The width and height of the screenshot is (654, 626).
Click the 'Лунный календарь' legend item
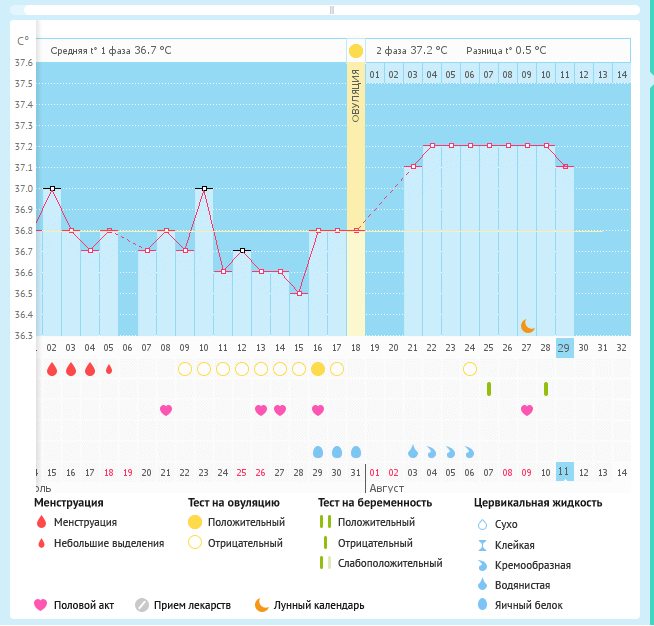pyautogui.click(x=309, y=605)
